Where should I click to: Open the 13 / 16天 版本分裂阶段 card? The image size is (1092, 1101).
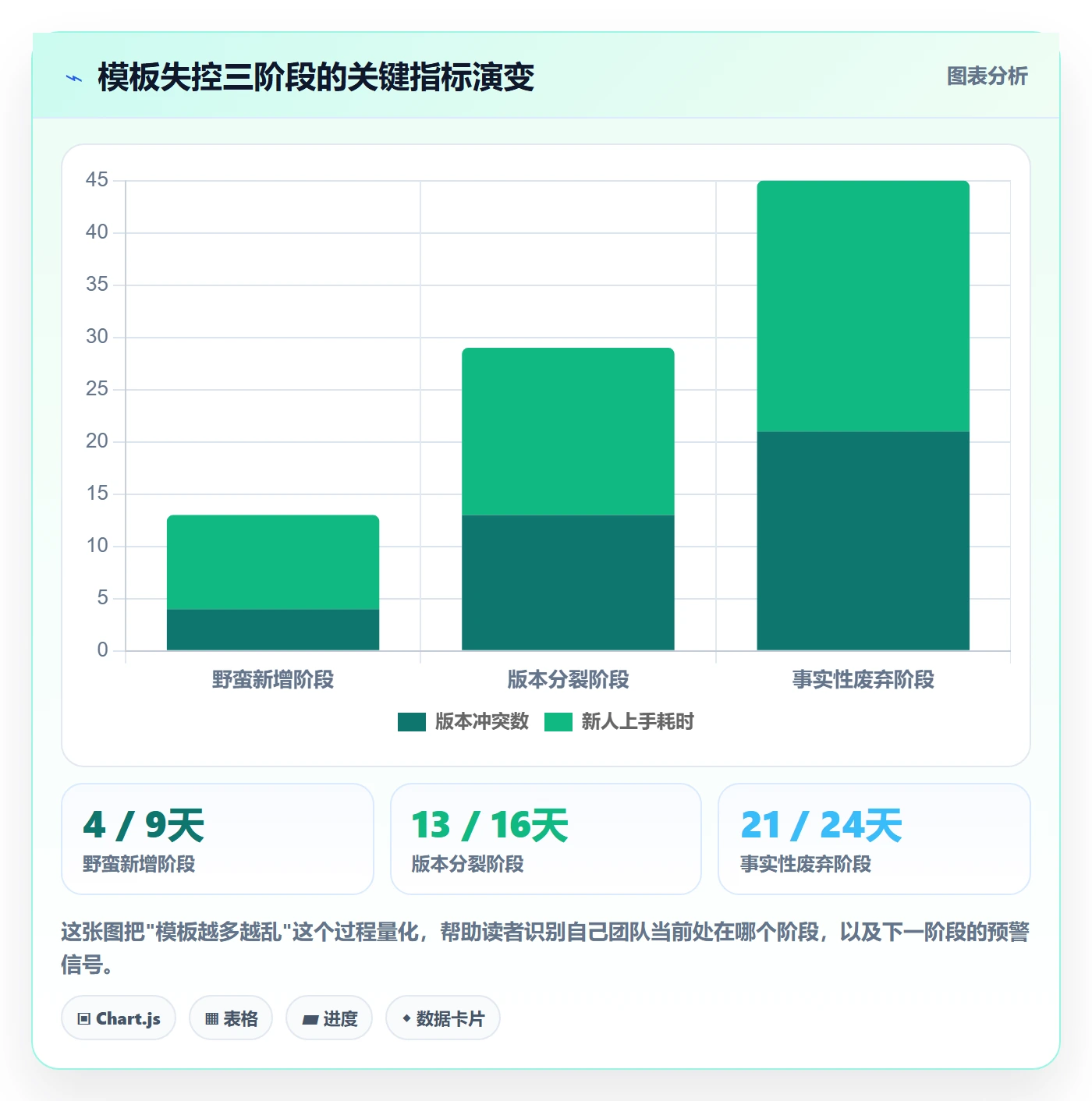(x=546, y=839)
